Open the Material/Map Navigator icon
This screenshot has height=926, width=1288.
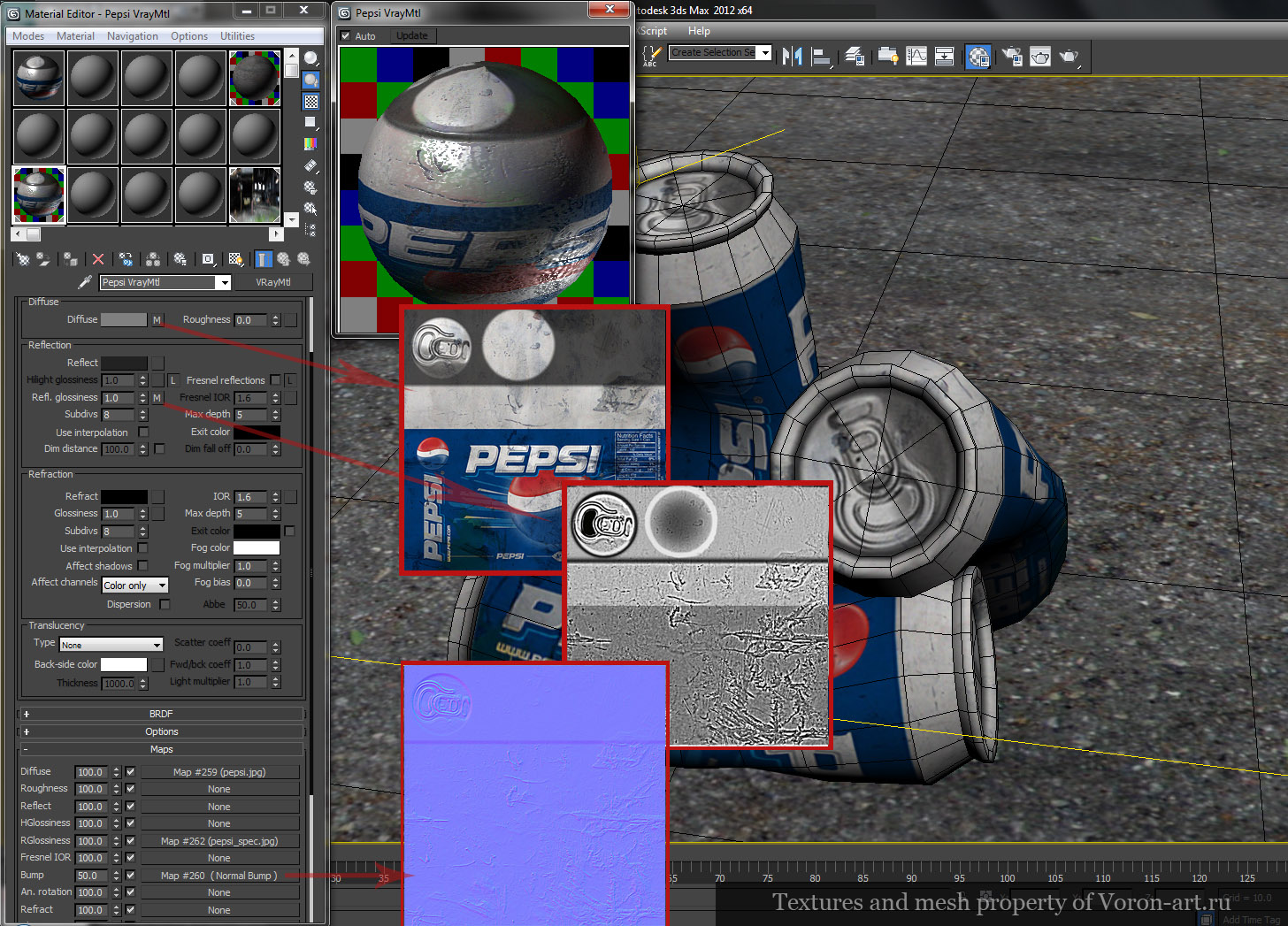pyautogui.click(x=310, y=230)
